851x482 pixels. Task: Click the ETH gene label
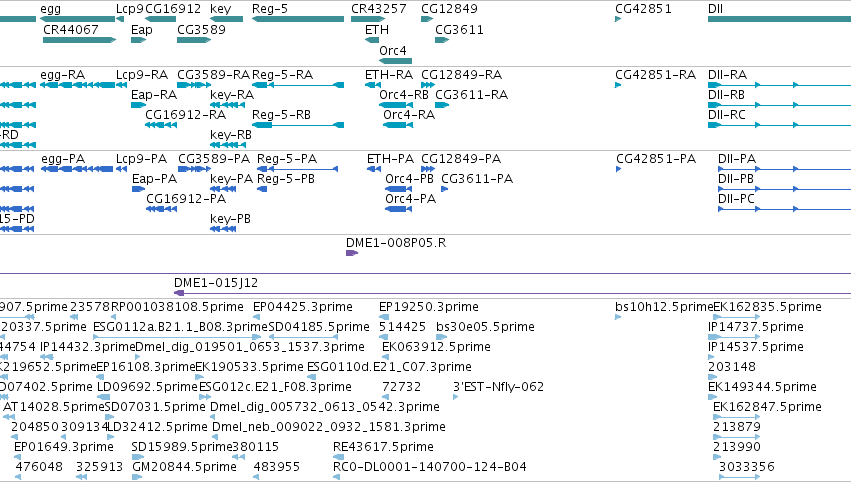pos(377,29)
